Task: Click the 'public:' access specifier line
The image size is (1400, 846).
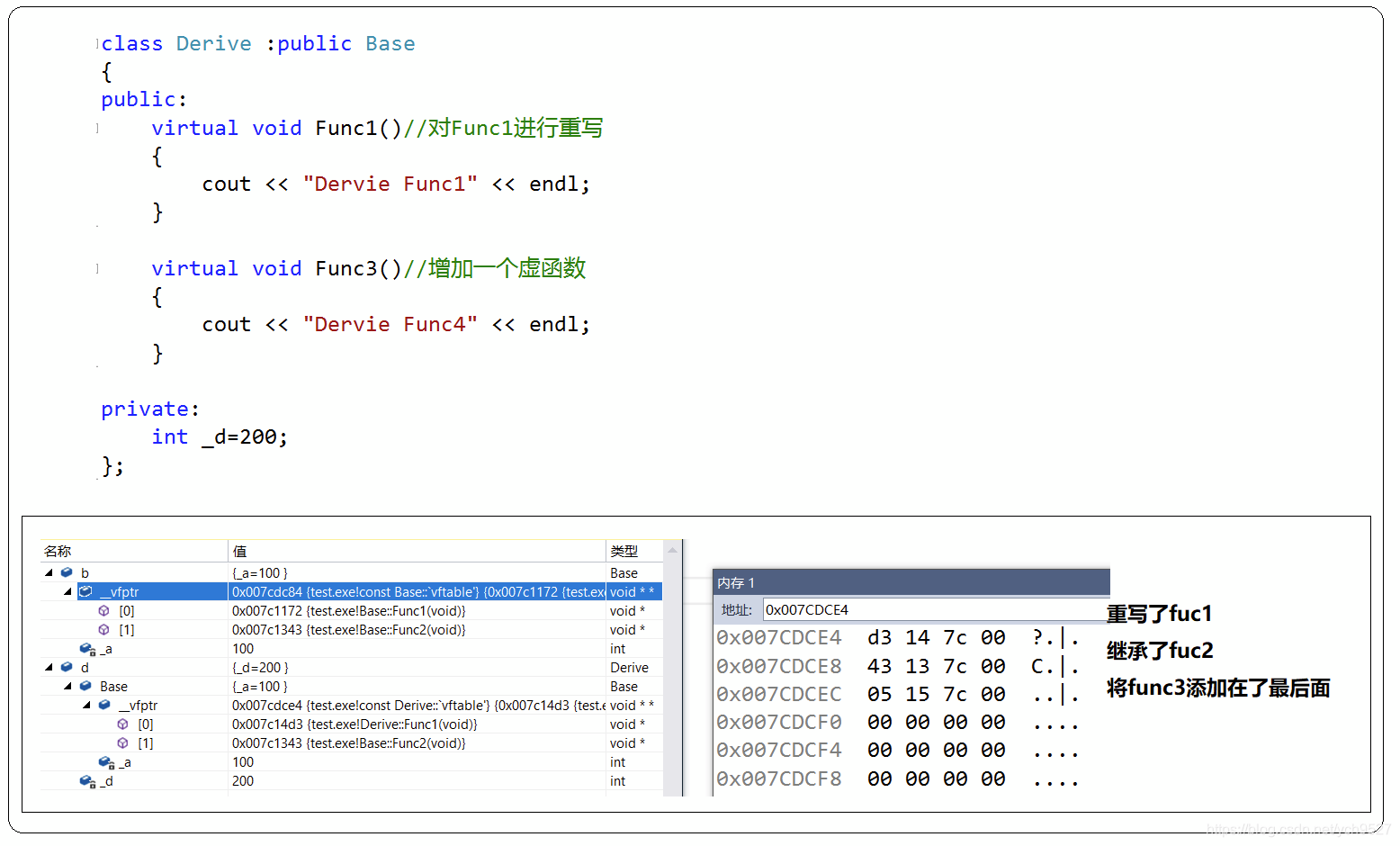Action: point(144,99)
